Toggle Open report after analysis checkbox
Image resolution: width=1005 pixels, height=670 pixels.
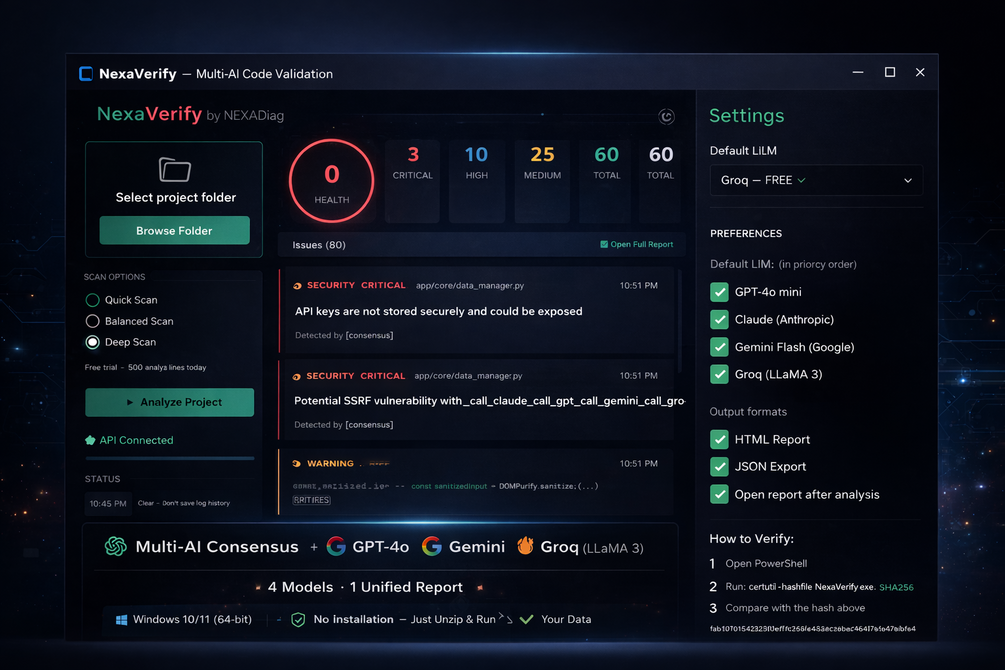tap(719, 494)
